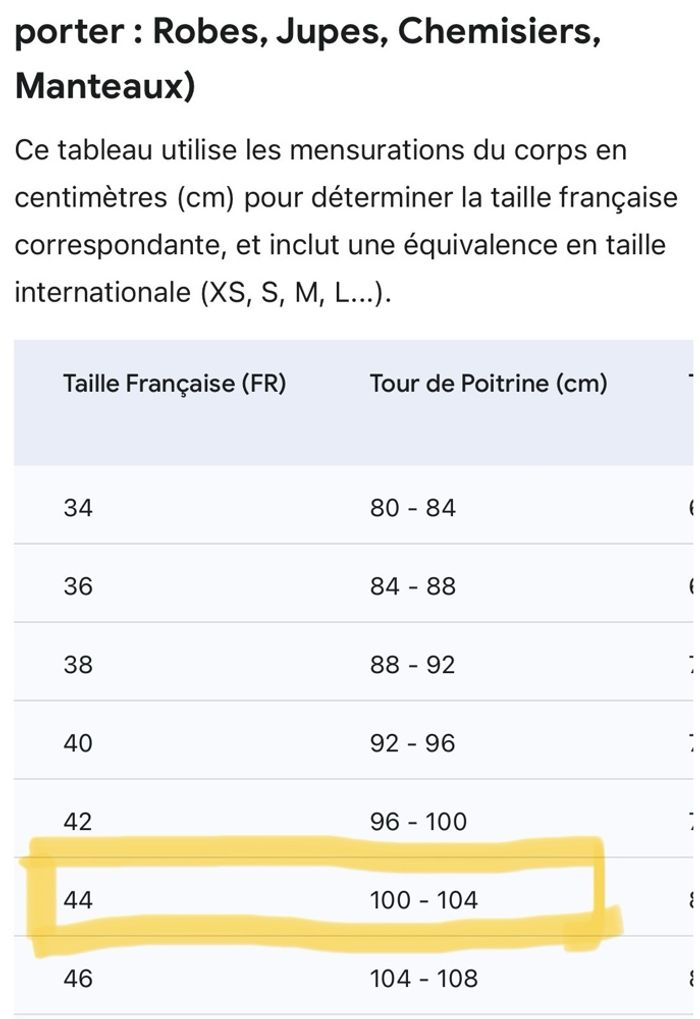This screenshot has height=1019, width=700.
Task: Click the '96 - 100' chest measurement cell
Action: pos(418,821)
